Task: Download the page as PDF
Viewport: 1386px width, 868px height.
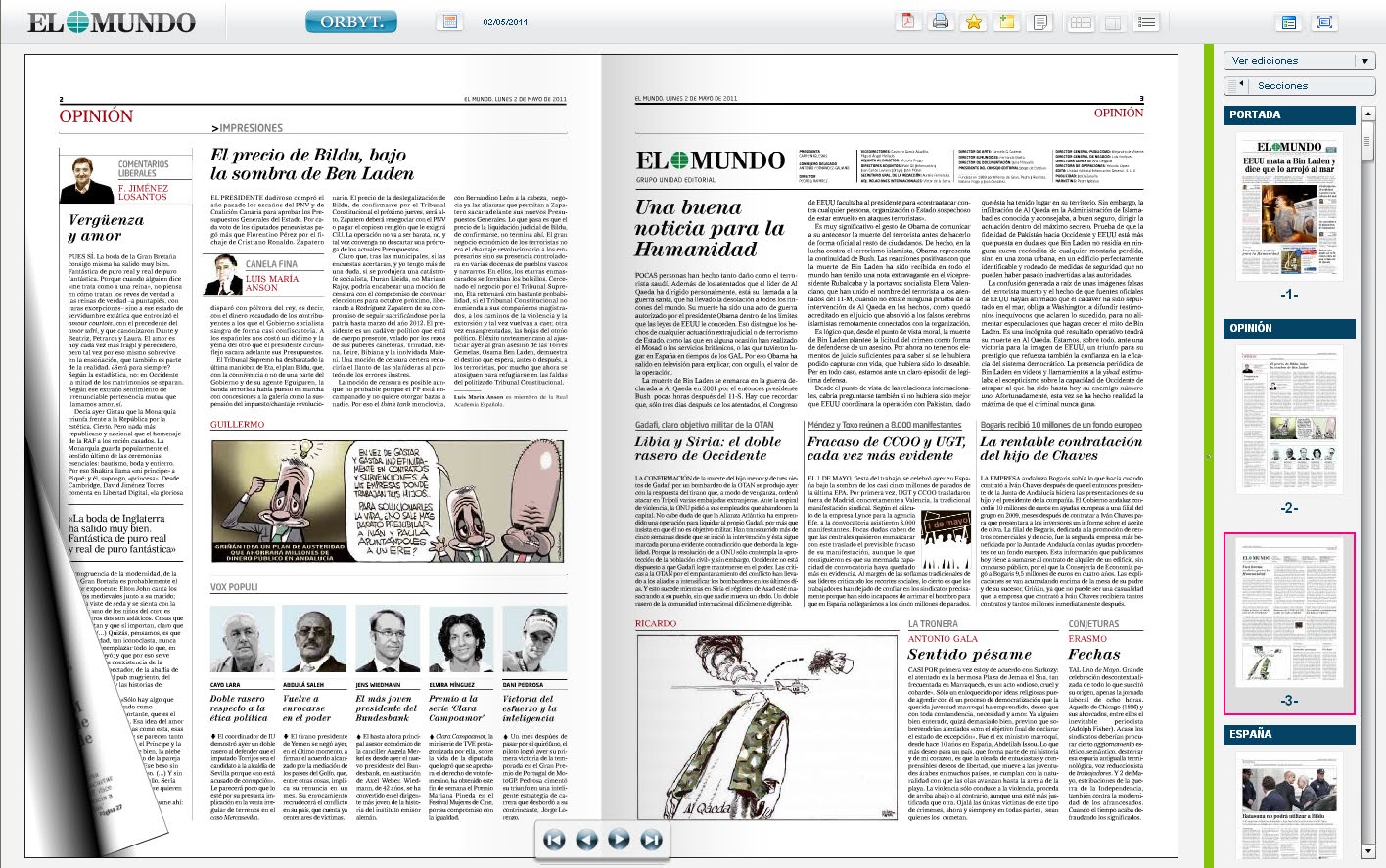Action: (x=909, y=22)
